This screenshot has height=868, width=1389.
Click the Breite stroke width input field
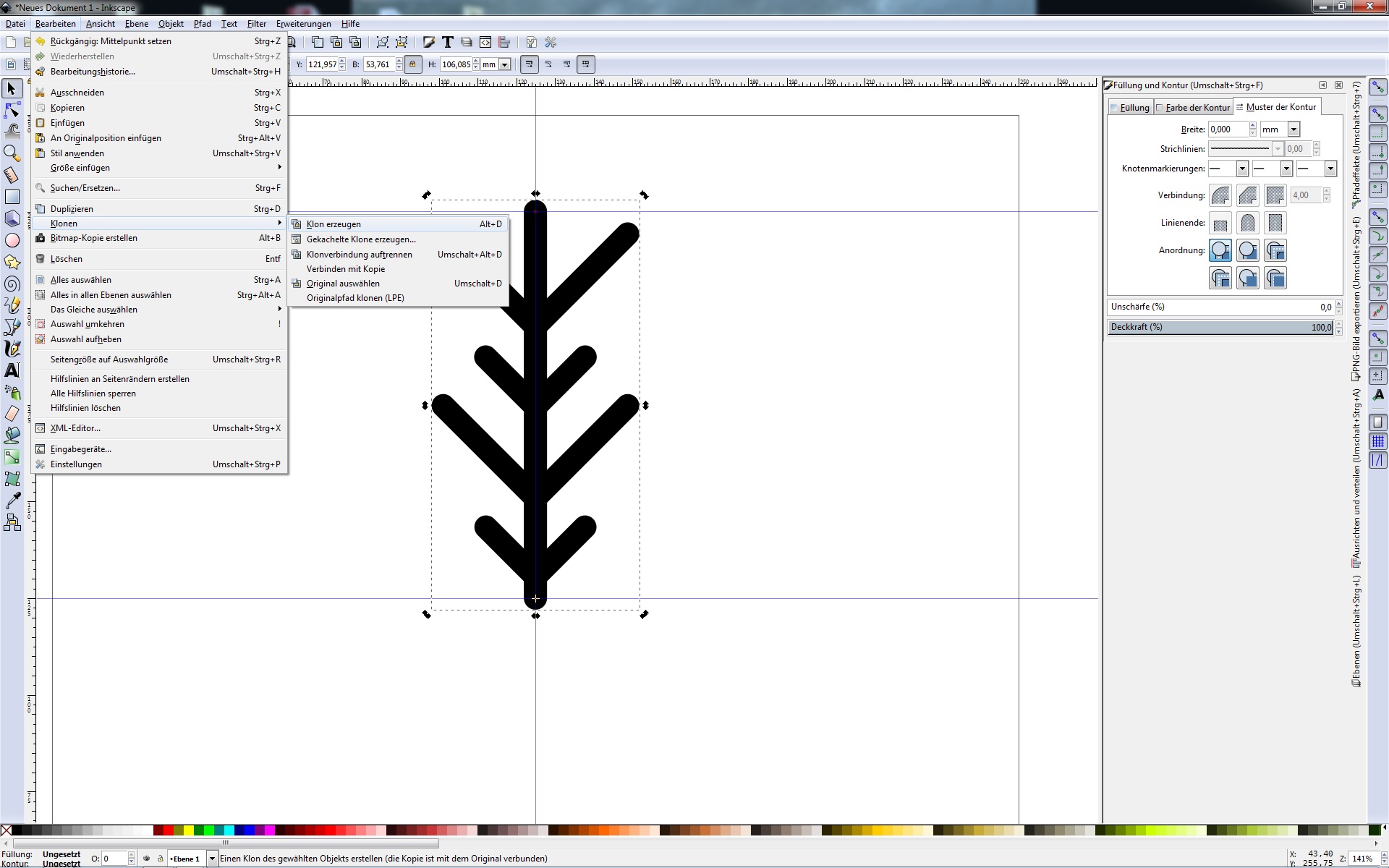click(x=1228, y=129)
